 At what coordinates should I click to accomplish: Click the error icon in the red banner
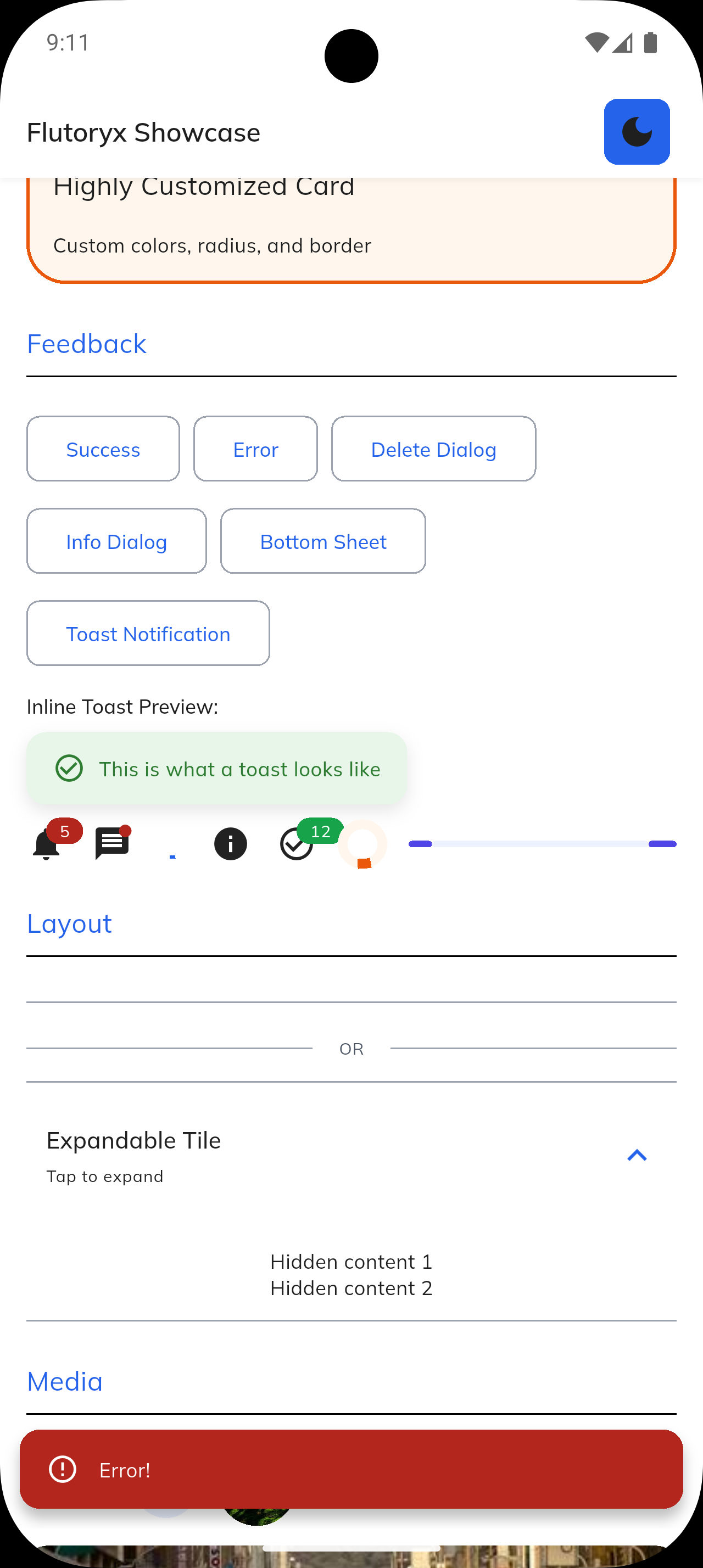coord(62,1470)
